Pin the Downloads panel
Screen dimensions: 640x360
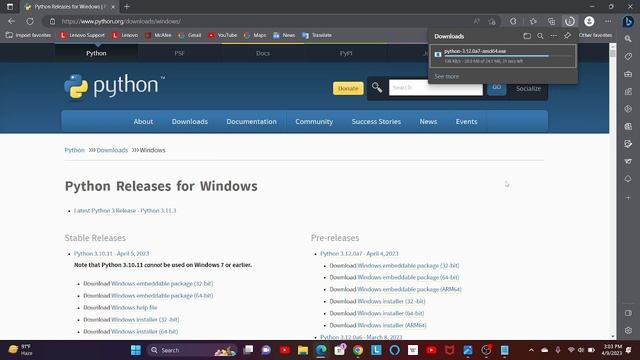(567, 36)
